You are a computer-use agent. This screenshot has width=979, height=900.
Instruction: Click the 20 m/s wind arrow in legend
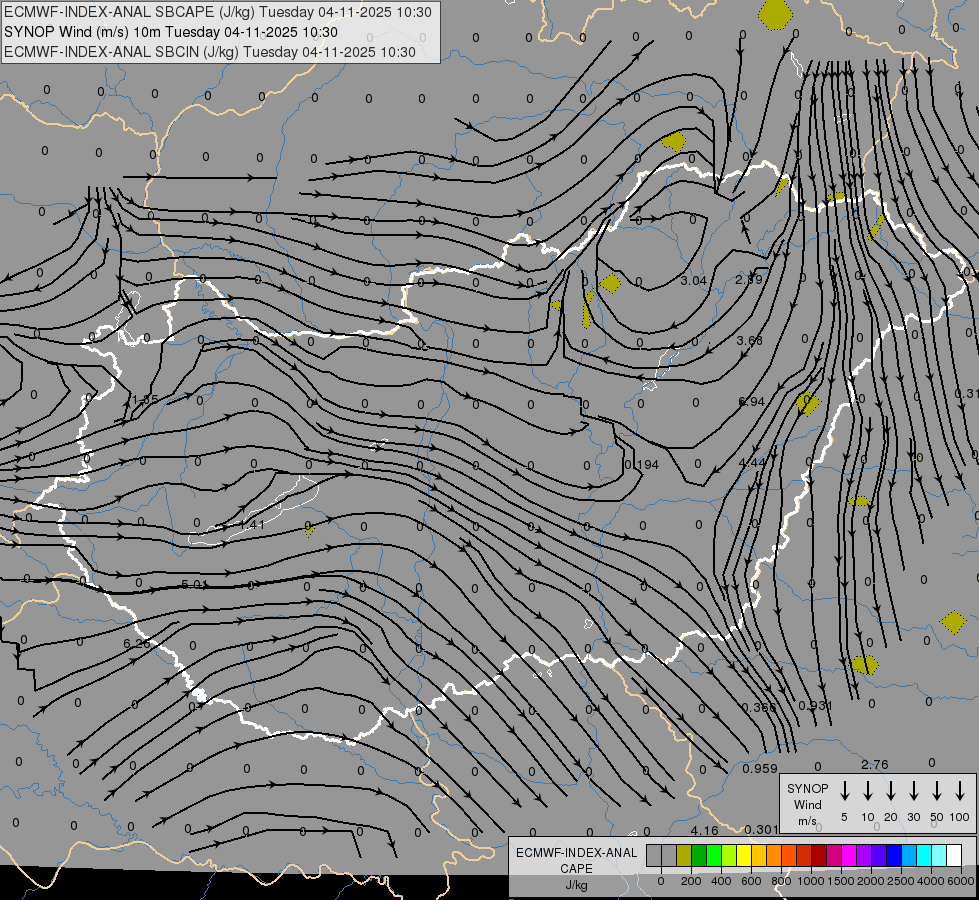(891, 791)
